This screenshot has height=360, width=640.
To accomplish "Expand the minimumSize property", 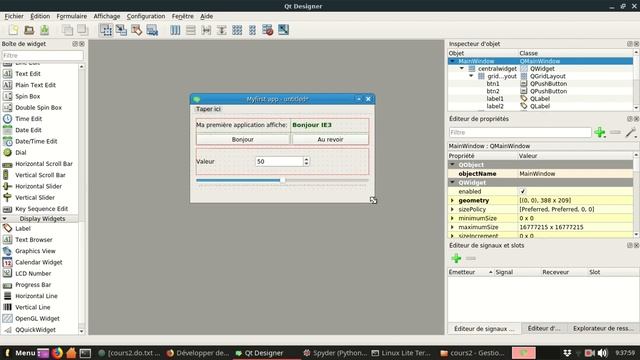I will coord(452,218).
